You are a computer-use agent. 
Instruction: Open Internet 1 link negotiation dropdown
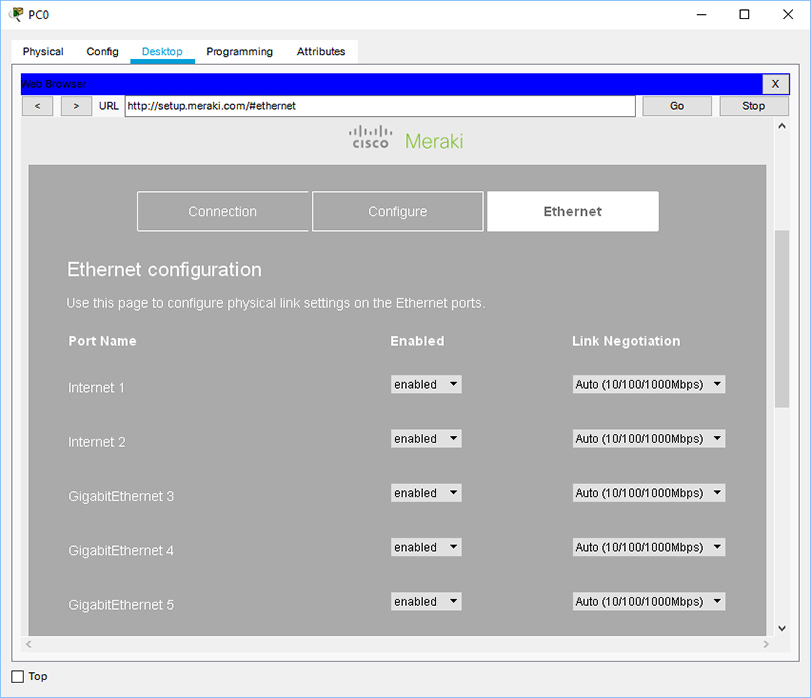649,384
